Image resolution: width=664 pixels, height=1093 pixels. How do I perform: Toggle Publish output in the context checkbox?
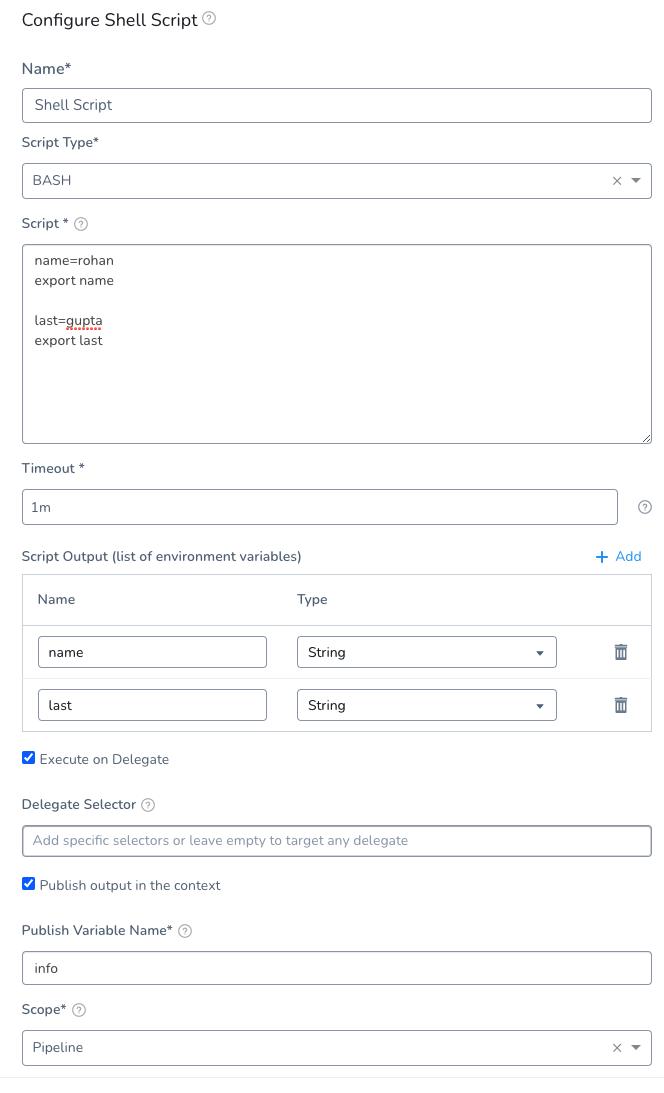29,884
